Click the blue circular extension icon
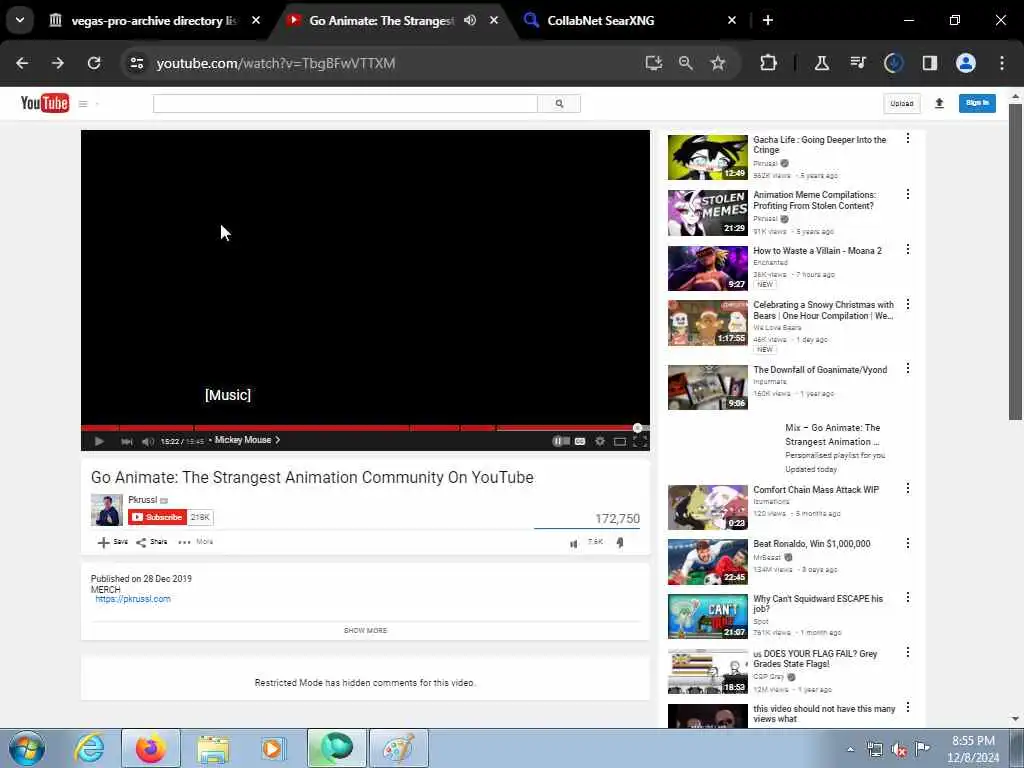 (x=893, y=63)
